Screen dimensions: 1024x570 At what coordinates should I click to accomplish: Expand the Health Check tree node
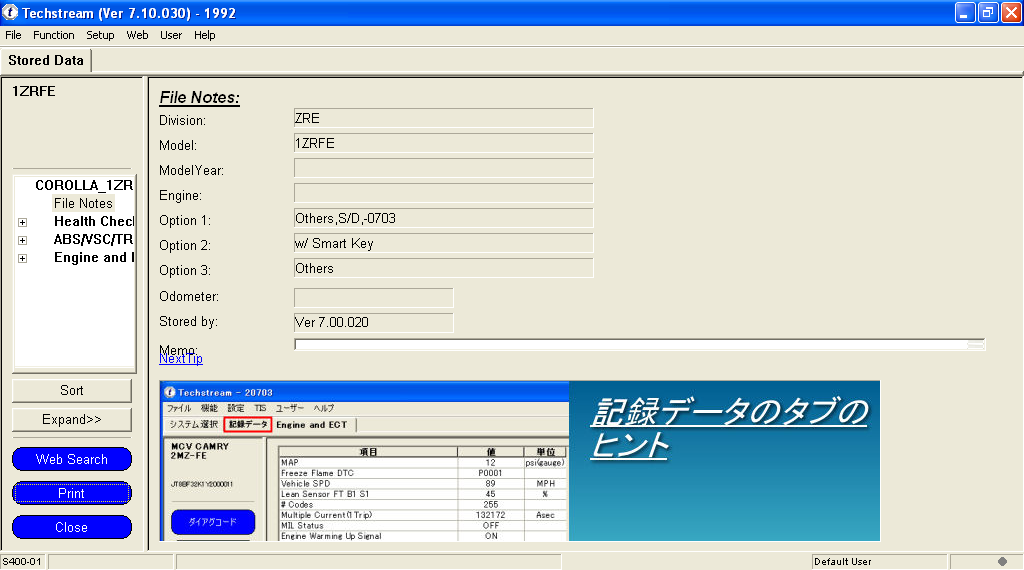[x=22, y=222]
